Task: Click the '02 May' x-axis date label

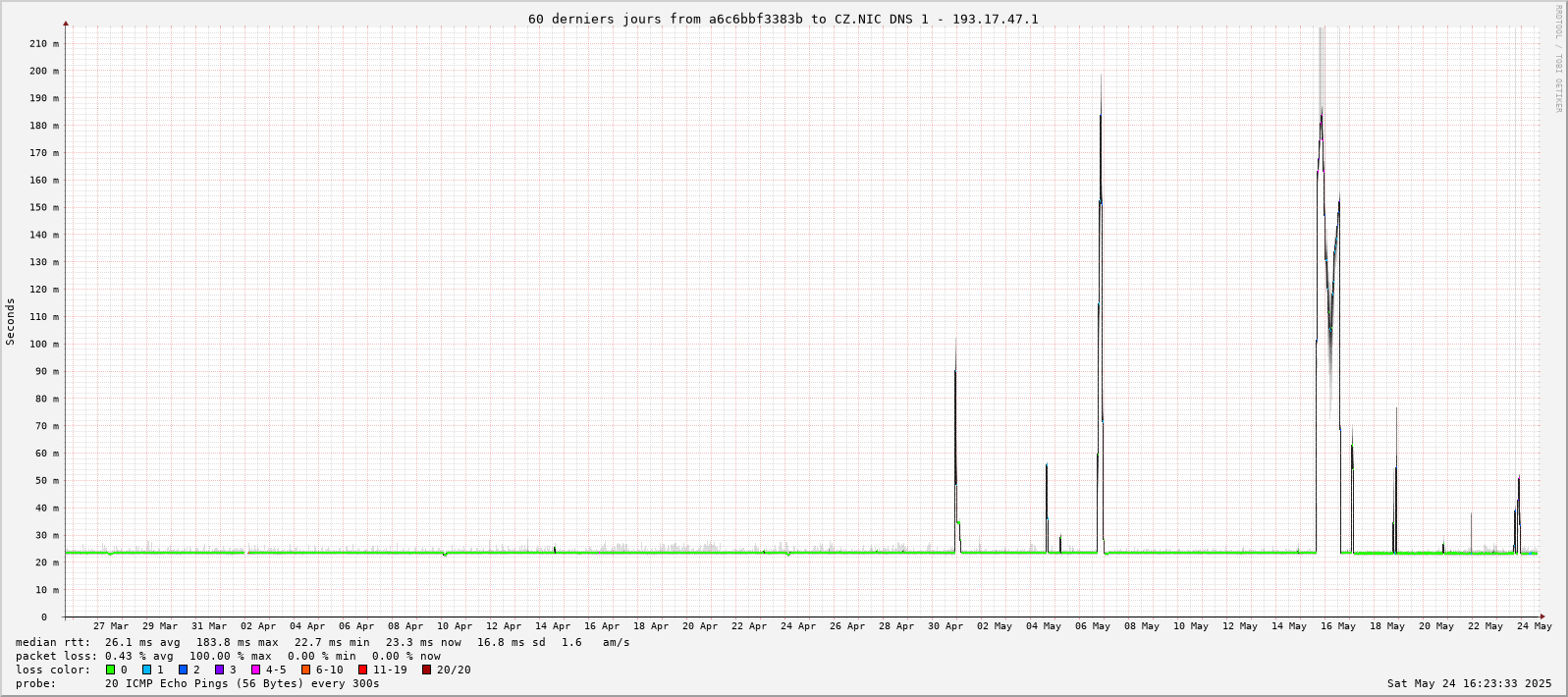Action: tap(995, 625)
